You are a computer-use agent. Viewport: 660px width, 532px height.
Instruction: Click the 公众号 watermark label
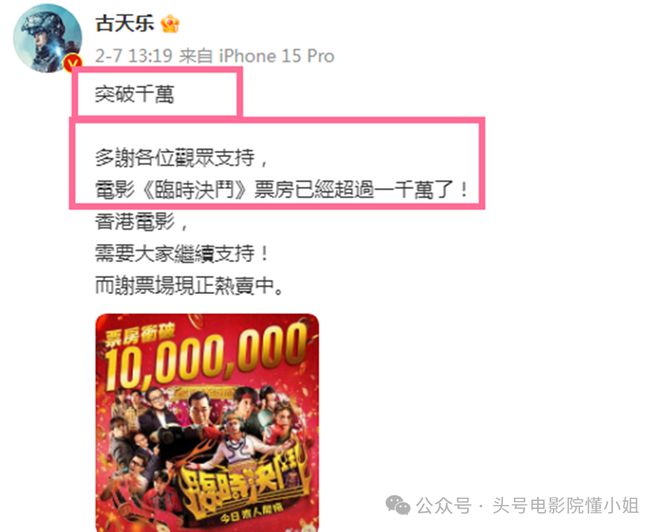443,505
